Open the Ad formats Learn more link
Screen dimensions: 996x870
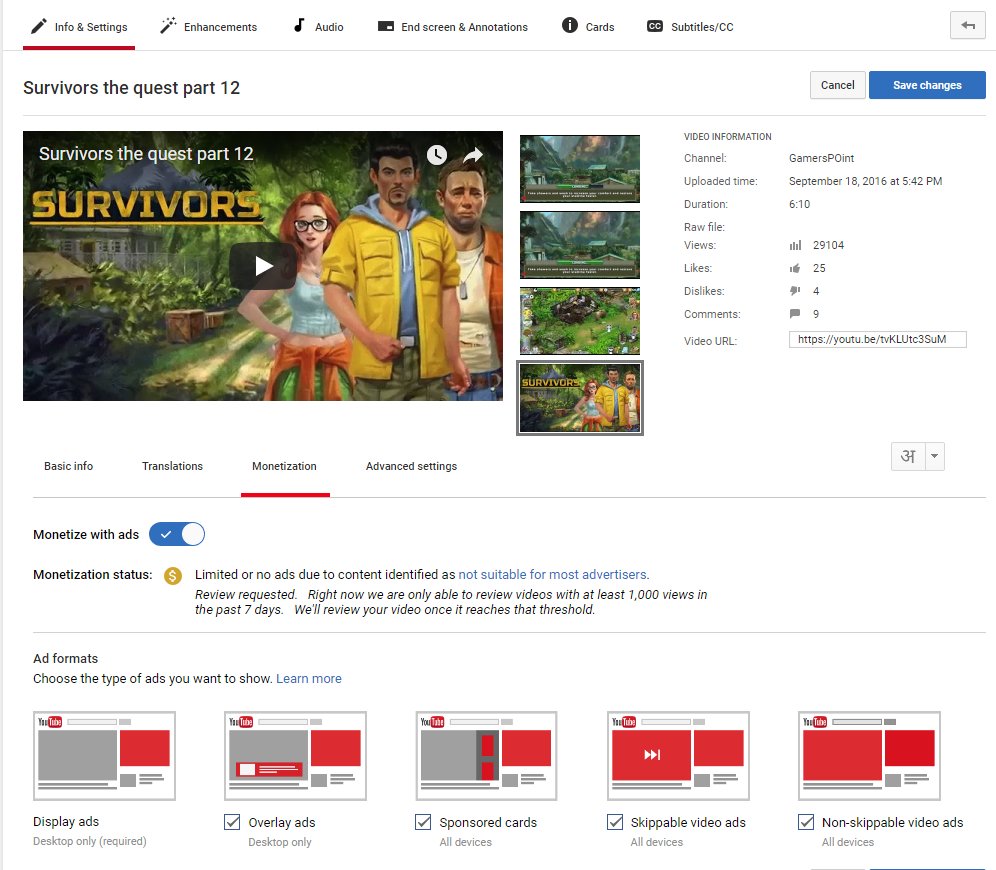click(x=309, y=678)
